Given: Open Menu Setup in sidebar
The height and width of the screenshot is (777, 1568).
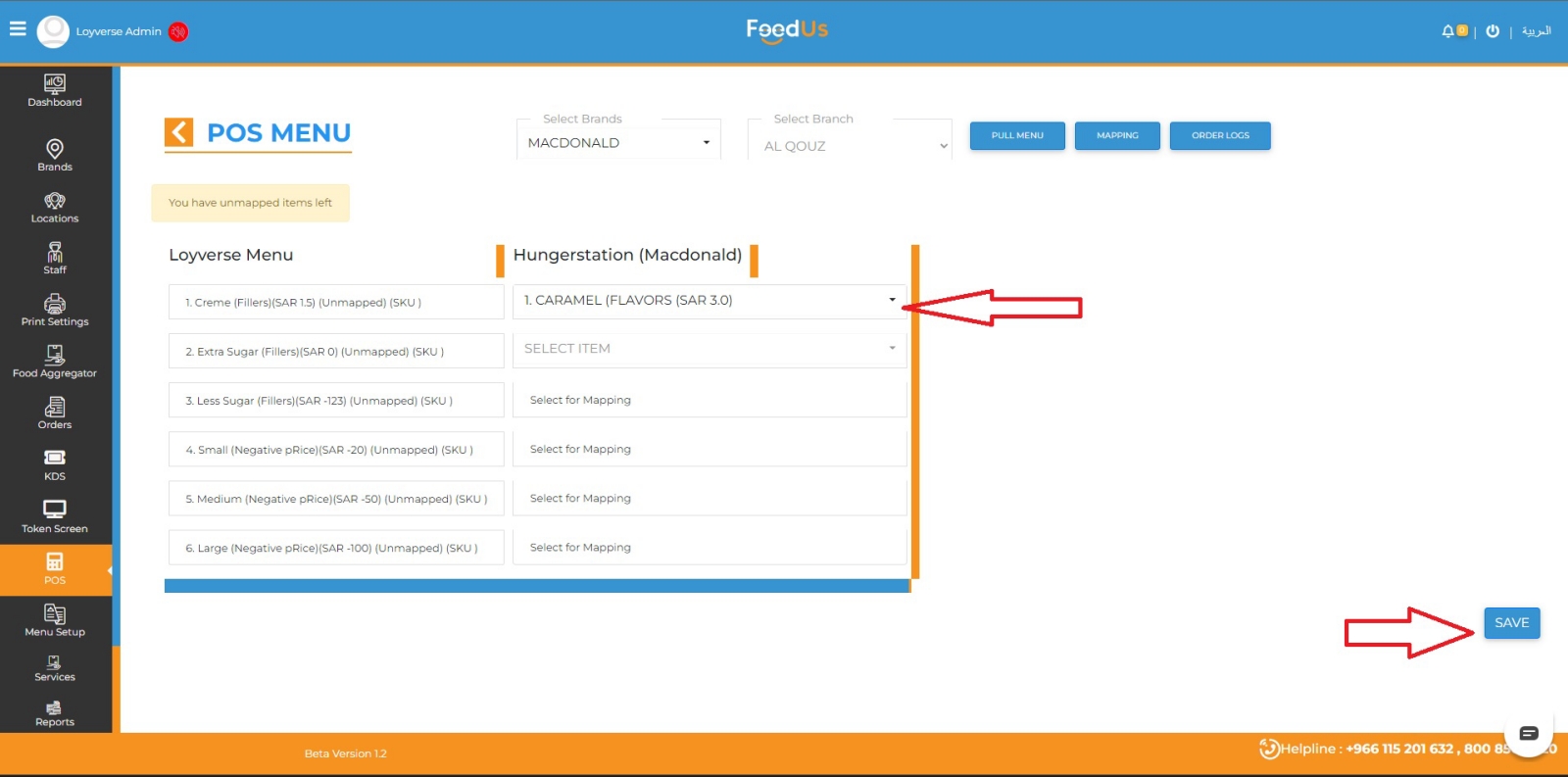Looking at the screenshot, I should tap(55, 620).
